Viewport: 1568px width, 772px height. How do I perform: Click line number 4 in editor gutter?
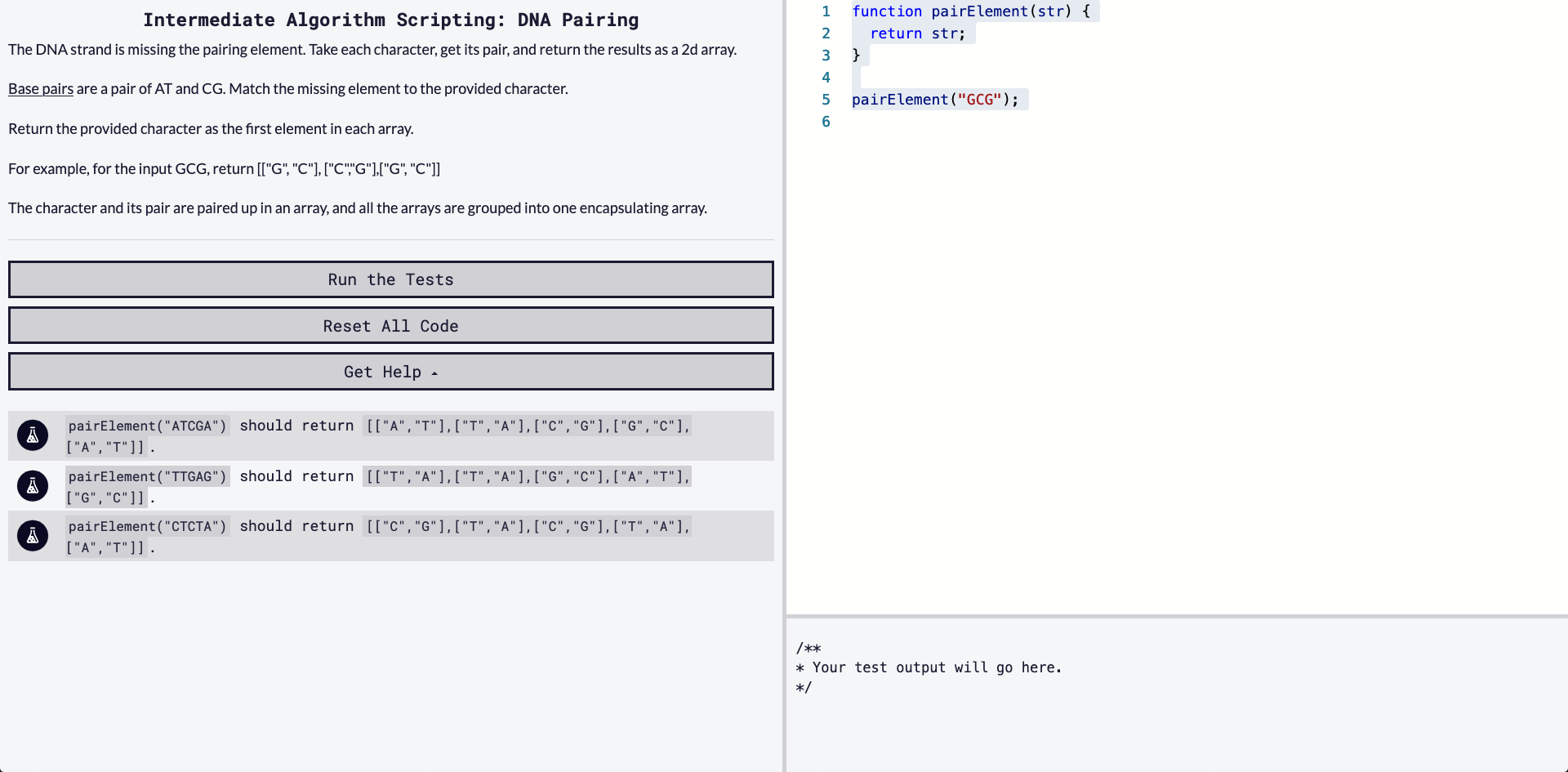826,78
